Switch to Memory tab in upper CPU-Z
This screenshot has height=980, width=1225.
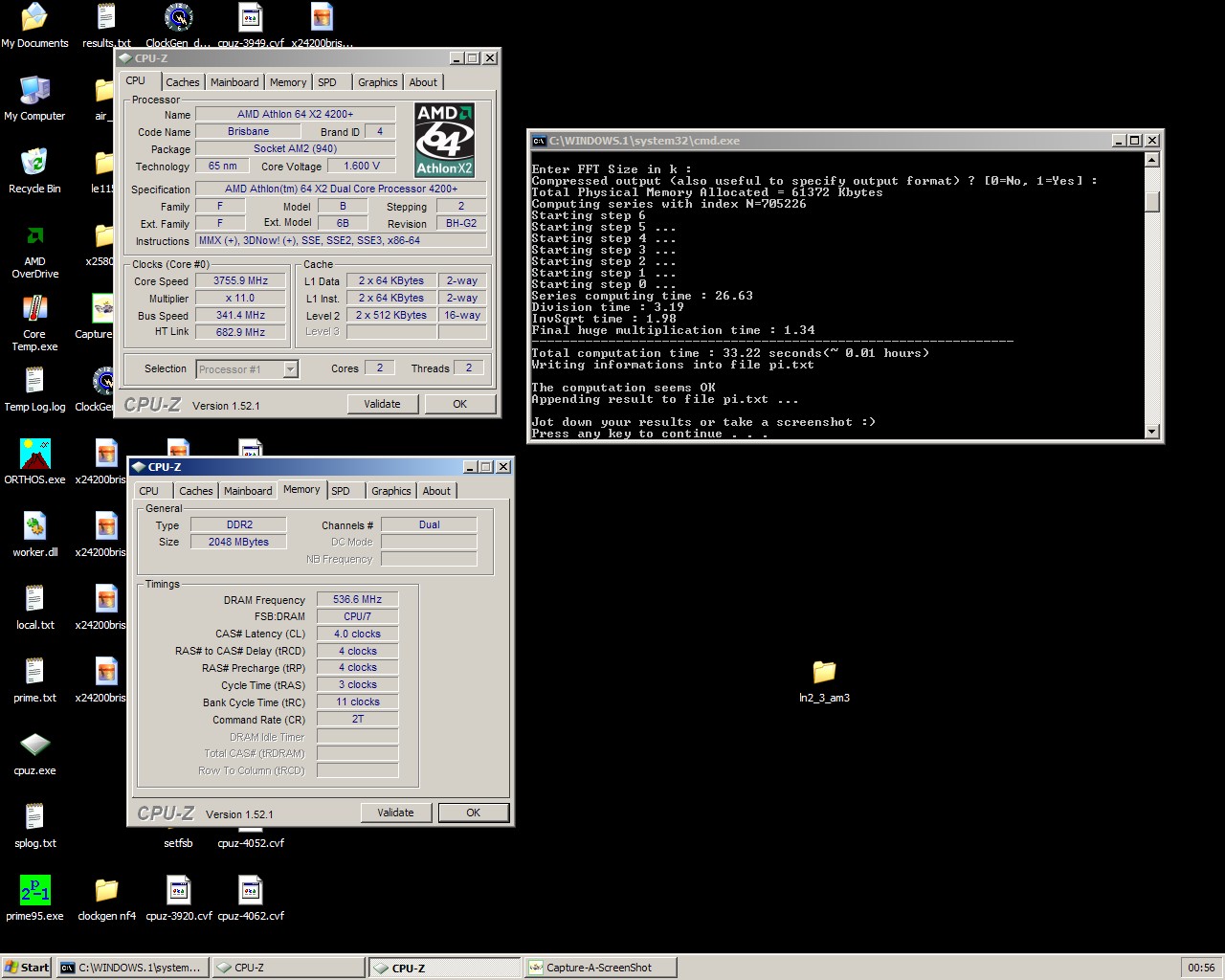(x=288, y=82)
